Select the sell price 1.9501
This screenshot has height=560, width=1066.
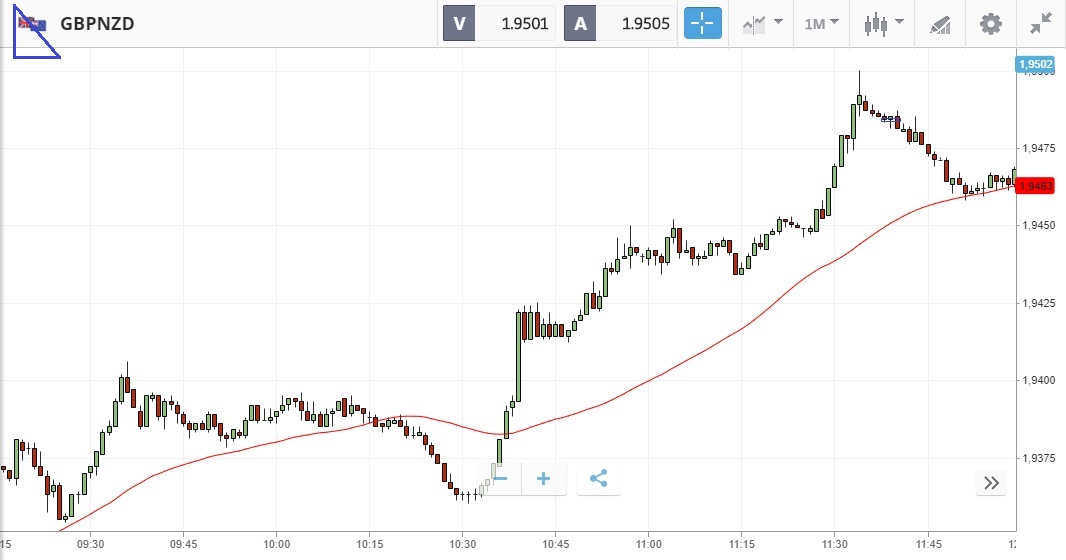tap(517, 24)
